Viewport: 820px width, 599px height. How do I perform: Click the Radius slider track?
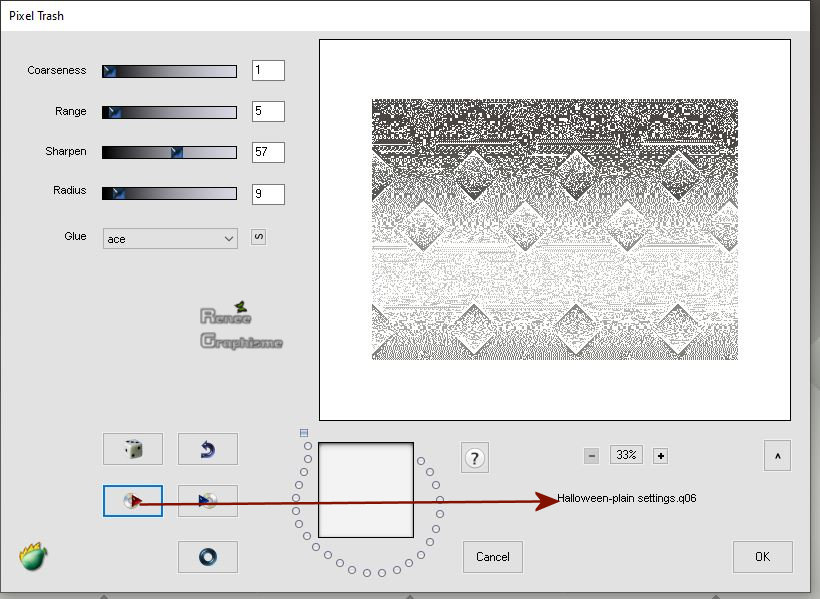pyautogui.click(x=169, y=194)
